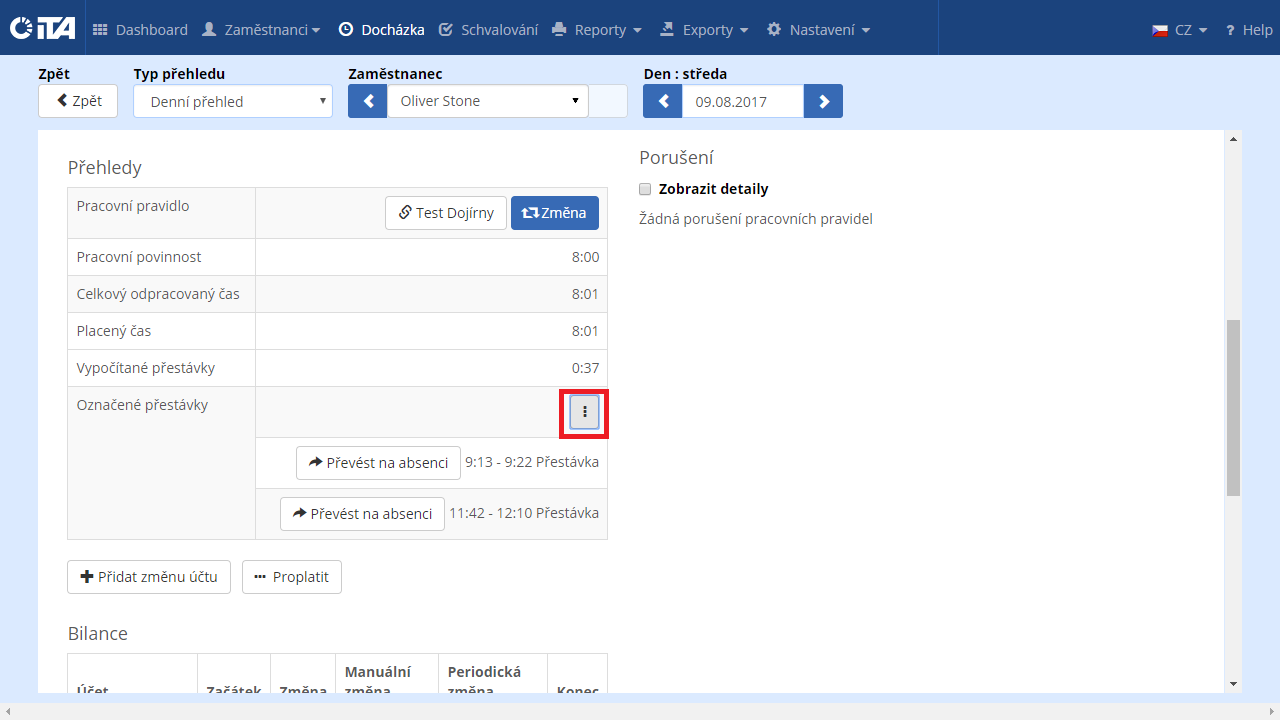Open the Exporty menu

704,30
